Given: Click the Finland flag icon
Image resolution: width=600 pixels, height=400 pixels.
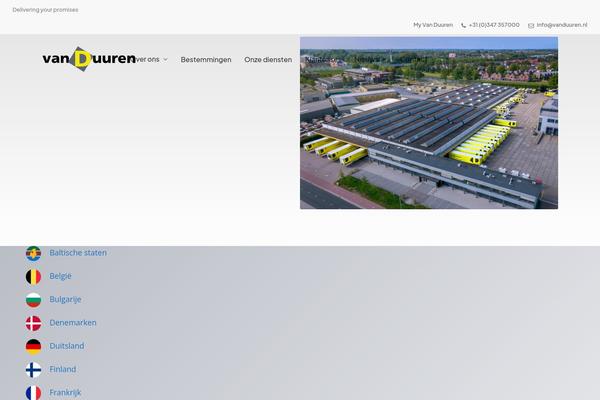Looking at the screenshot, I should tap(33, 370).
